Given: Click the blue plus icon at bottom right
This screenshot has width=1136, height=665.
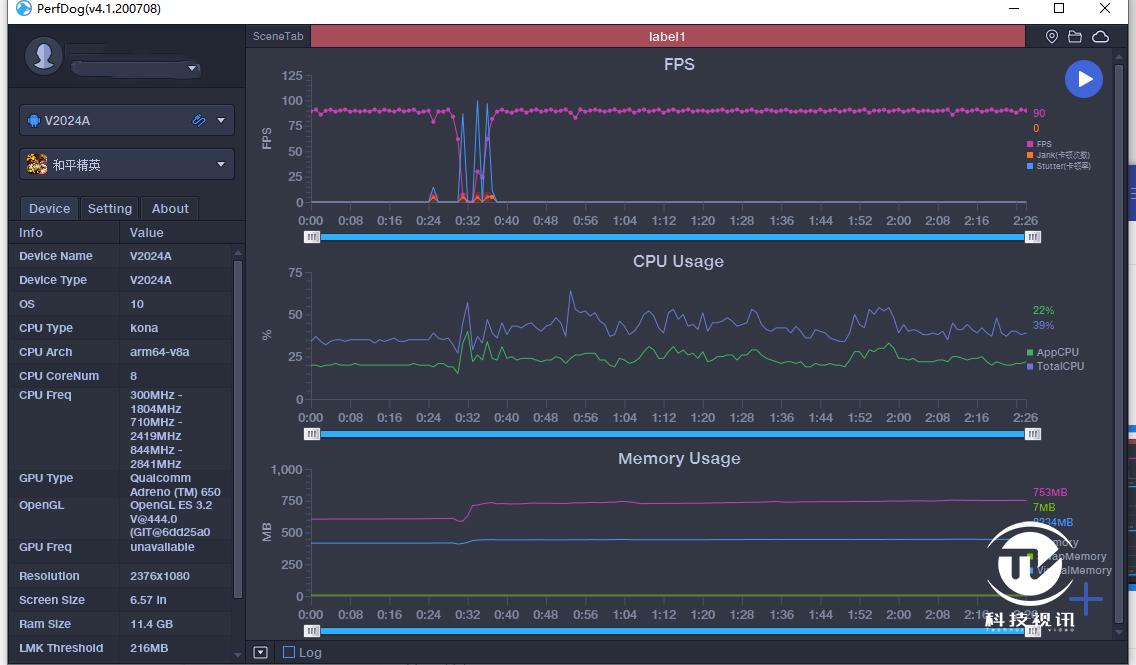Looking at the screenshot, I should pos(1087,600).
